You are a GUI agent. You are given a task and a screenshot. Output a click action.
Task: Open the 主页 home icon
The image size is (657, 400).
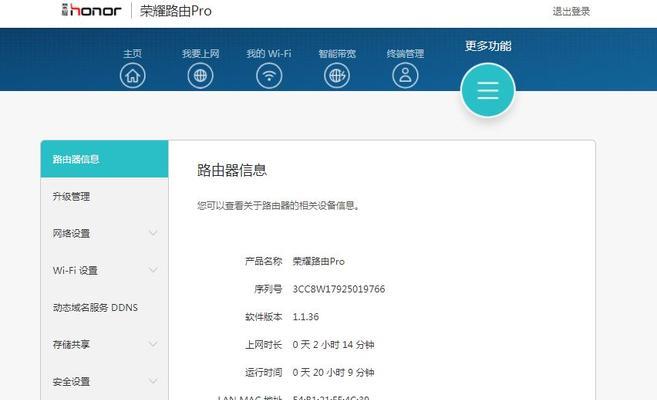tap(133, 76)
